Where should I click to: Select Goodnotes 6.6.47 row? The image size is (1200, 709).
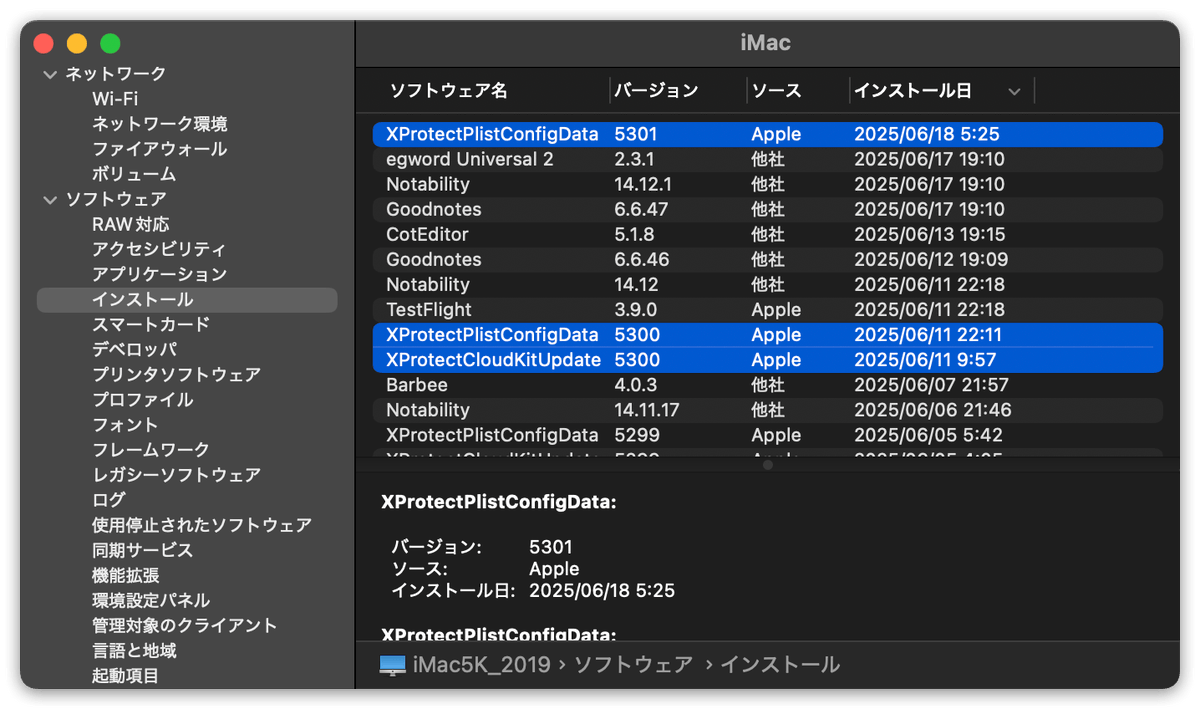[767, 209]
